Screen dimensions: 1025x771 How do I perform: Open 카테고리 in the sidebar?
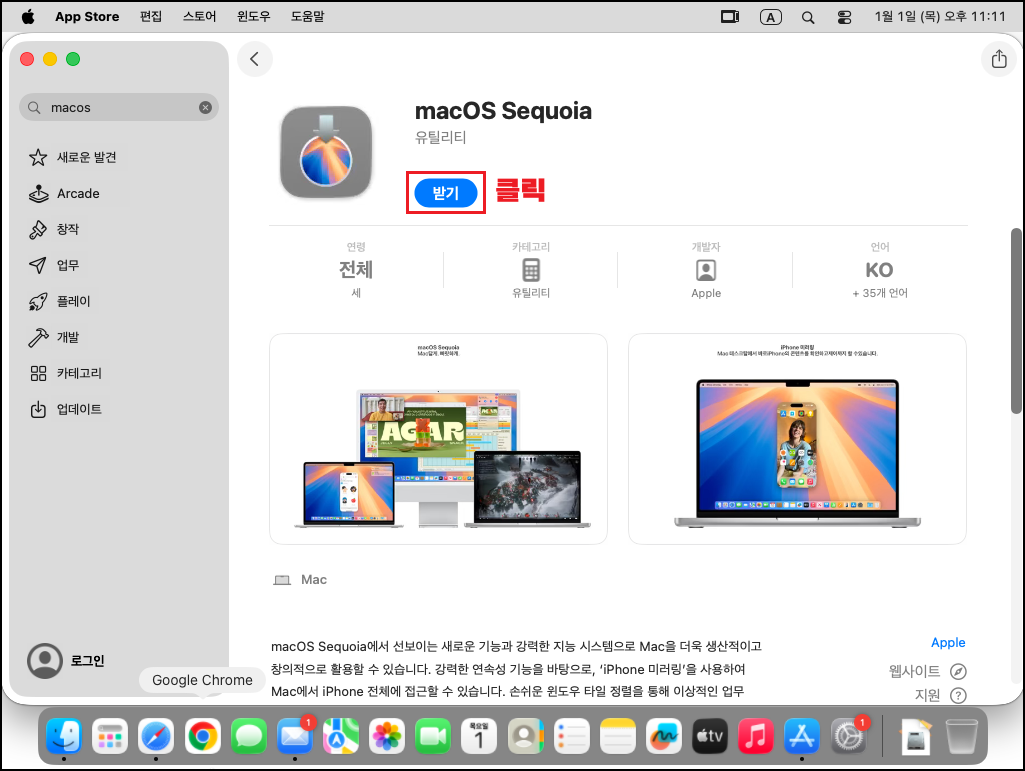click(x=67, y=373)
